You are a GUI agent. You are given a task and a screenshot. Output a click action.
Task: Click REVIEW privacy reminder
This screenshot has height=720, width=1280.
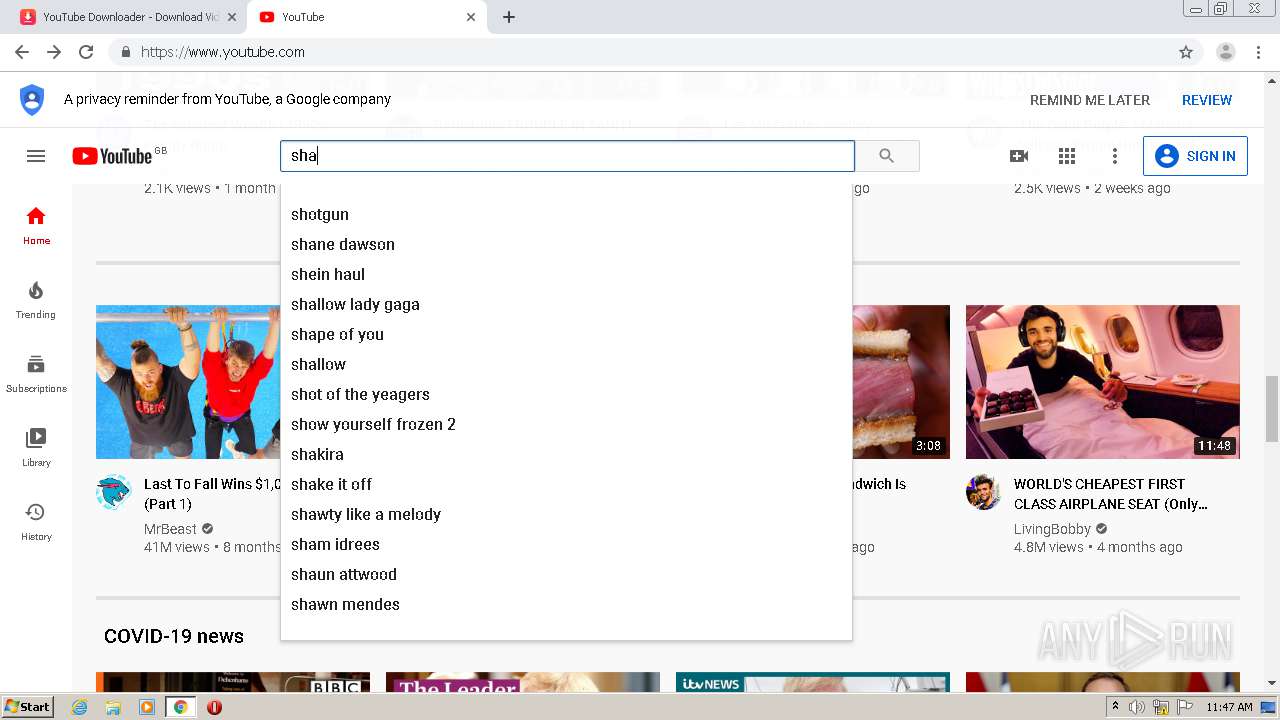1207,100
